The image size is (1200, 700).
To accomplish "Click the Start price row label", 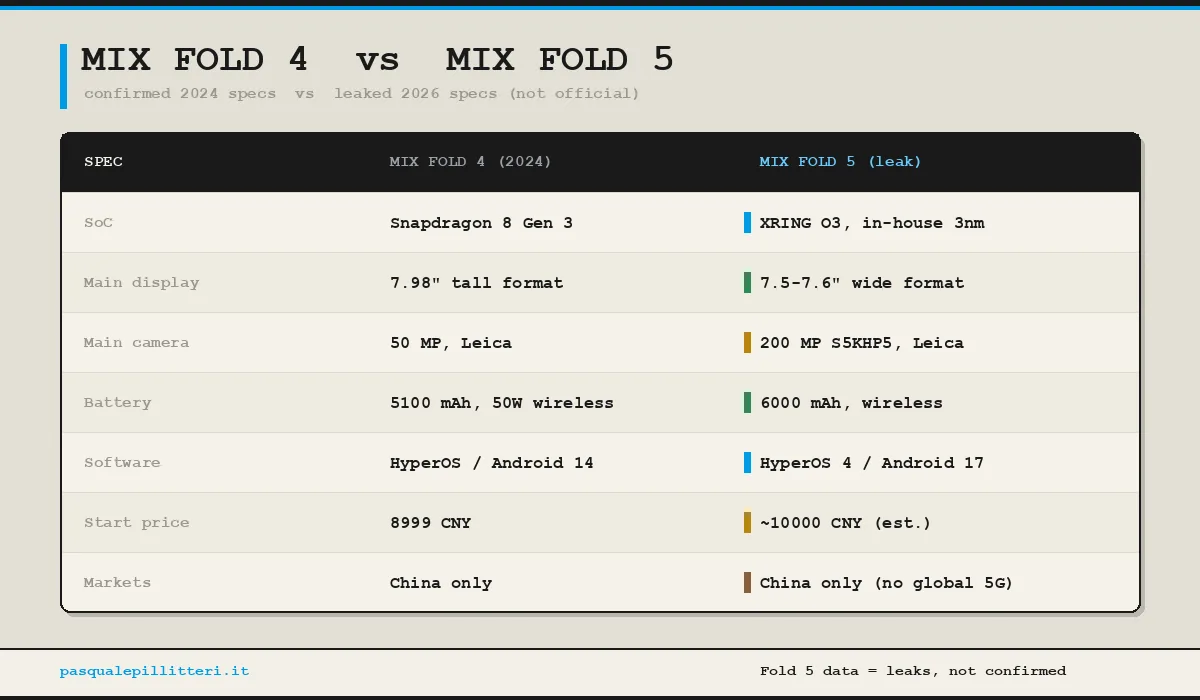I will [136, 522].
